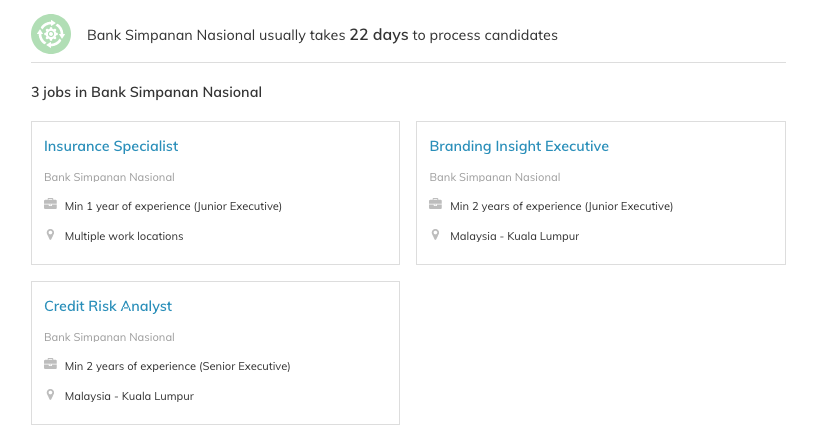
Task: Click briefcase icon in Branding Insight Executive card
Action: click(x=435, y=205)
